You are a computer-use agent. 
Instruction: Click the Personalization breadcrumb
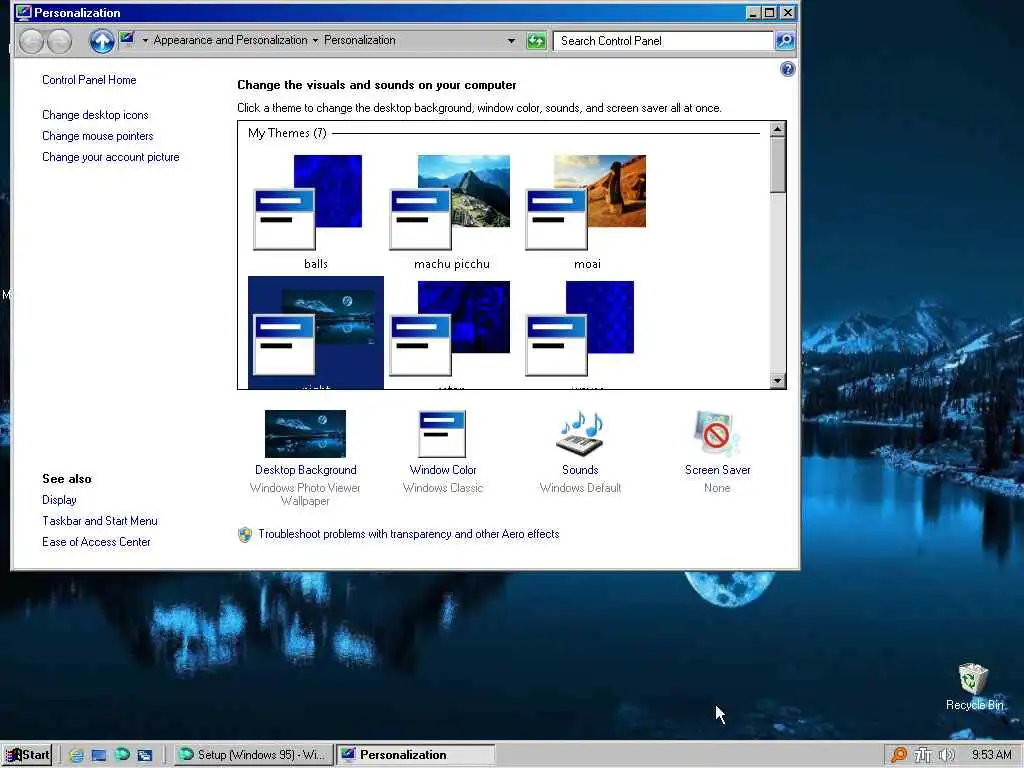[360, 40]
